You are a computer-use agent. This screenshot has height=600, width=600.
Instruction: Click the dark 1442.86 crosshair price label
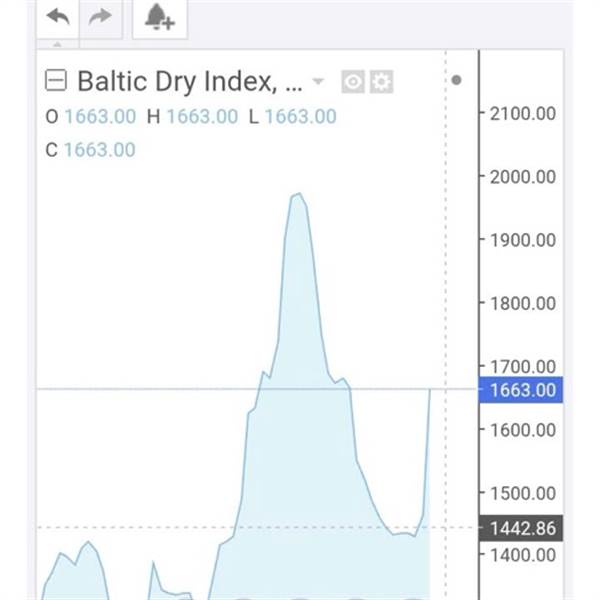[x=521, y=528]
